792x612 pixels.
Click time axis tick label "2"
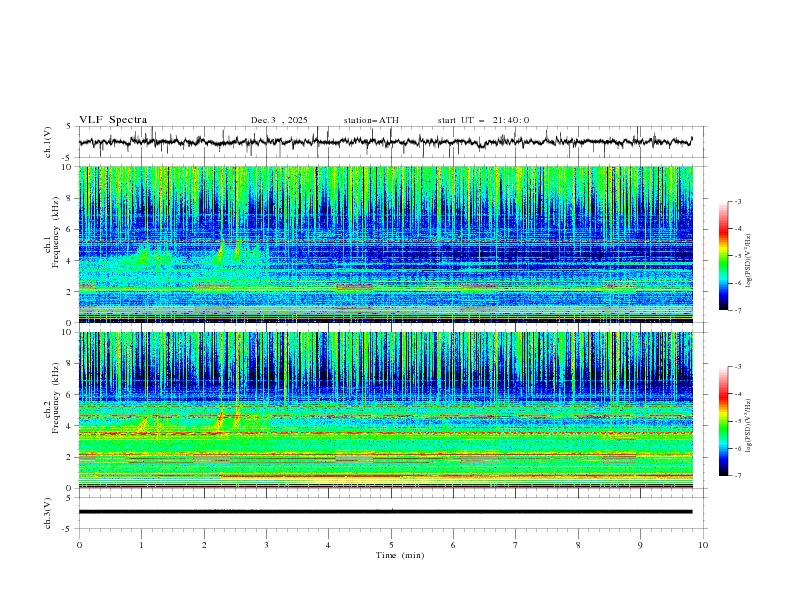point(204,545)
